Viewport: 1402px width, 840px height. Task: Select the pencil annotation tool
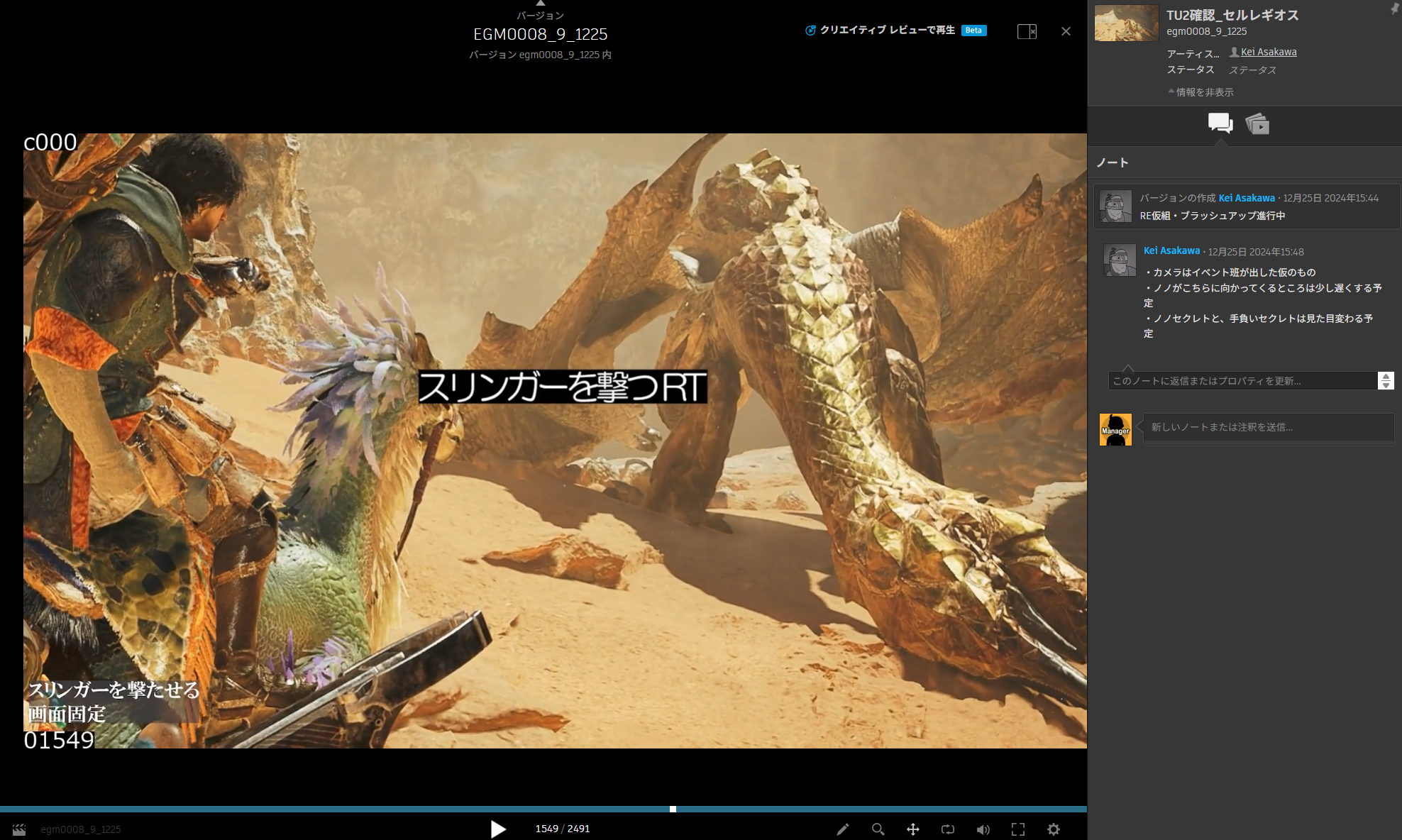[x=842, y=829]
